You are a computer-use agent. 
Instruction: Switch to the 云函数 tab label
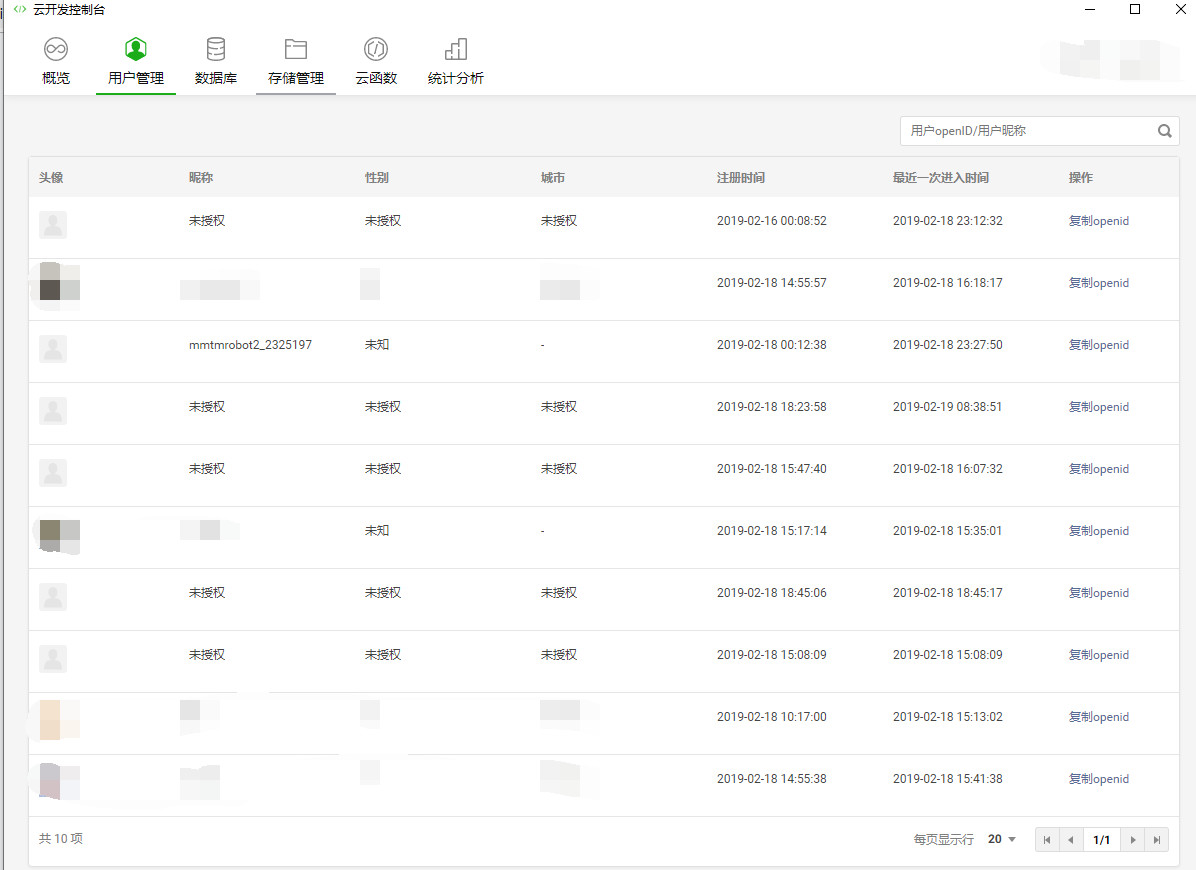[x=376, y=78]
